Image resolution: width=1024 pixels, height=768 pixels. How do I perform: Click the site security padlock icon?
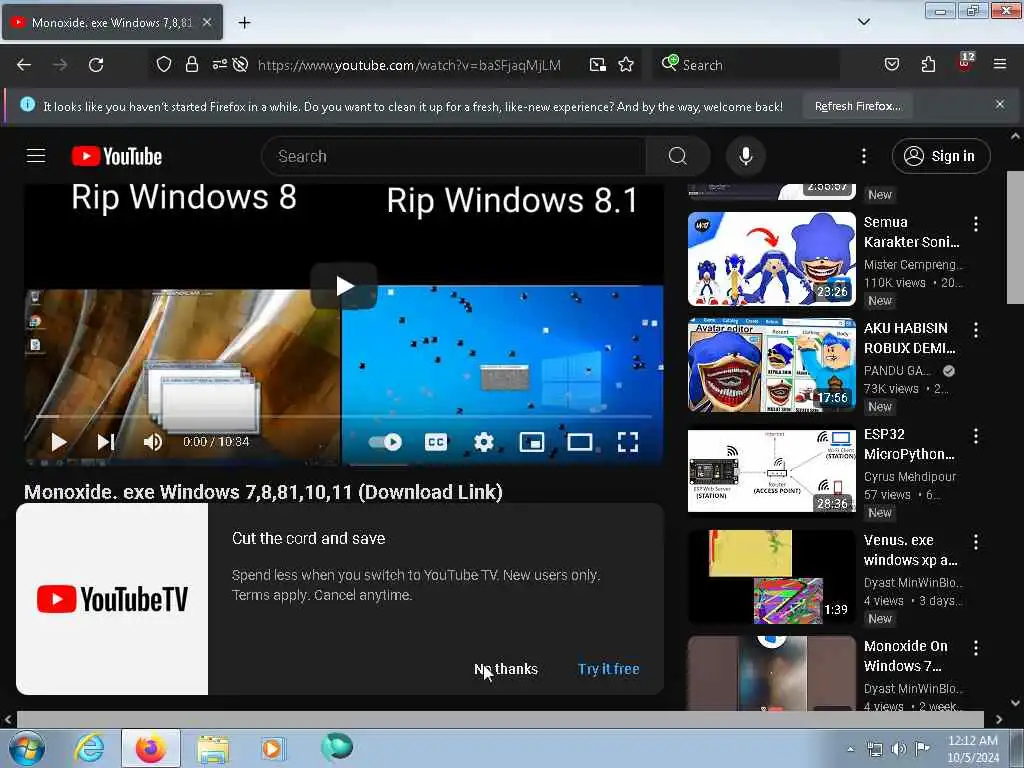coord(191,65)
